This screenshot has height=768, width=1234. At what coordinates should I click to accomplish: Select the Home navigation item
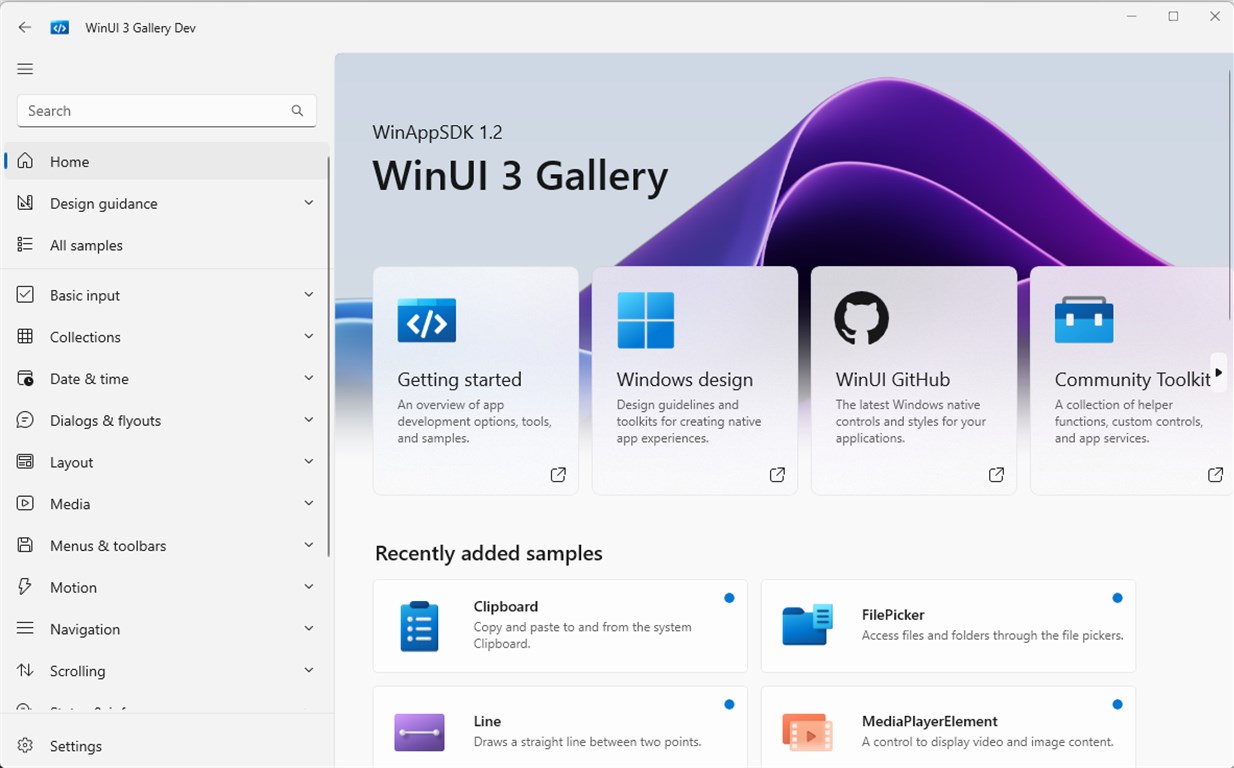tap(166, 161)
